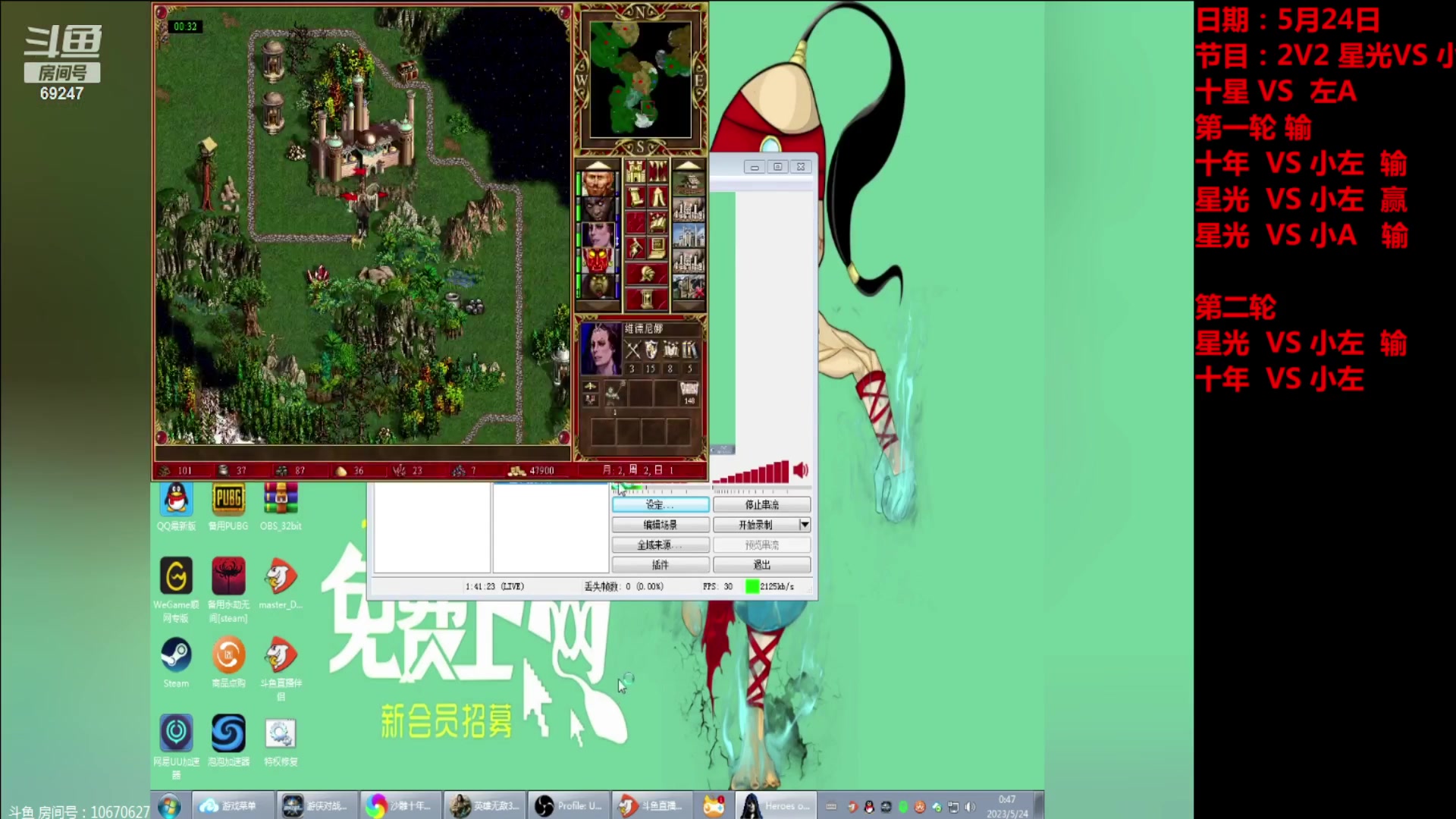The height and width of the screenshot is (819, 1456).
Task: Open the OBS_32bit desktop icon
Action: pyautogui.click(x=281, y=507)
